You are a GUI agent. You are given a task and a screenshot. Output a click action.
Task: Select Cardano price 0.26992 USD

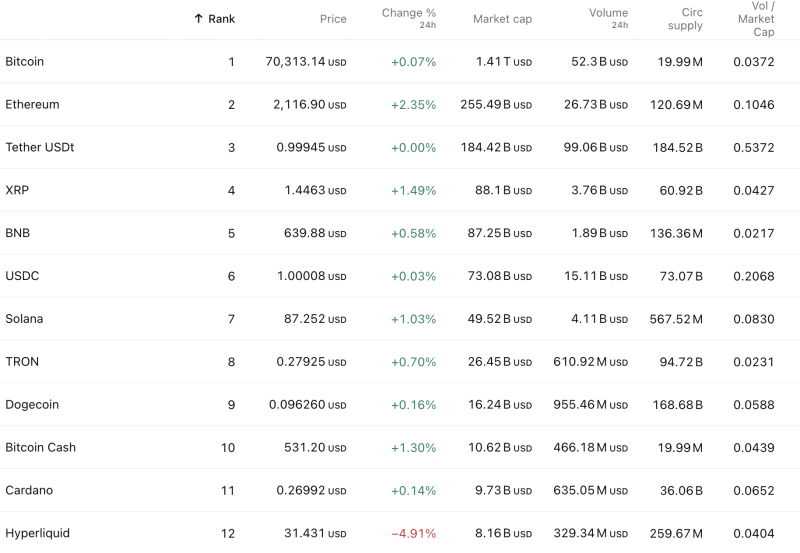pyautogui.click(x=311, y=490)
